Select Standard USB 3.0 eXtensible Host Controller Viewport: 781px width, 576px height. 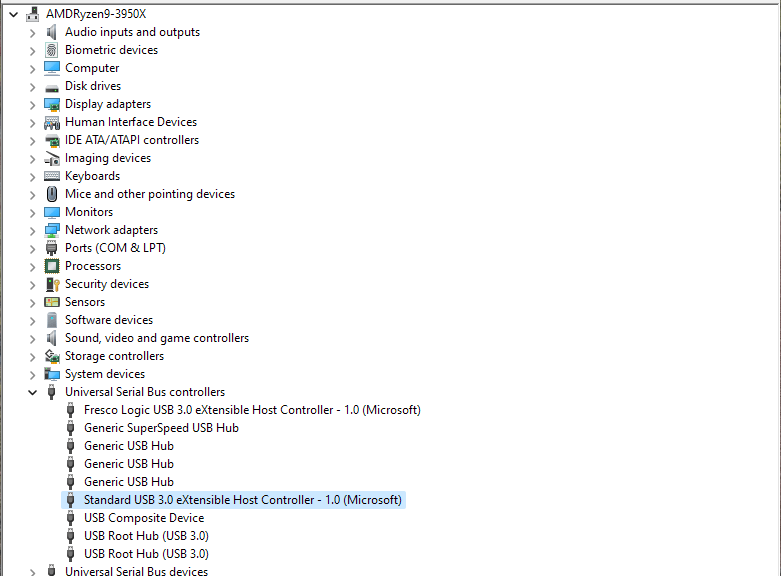[243, 500]
